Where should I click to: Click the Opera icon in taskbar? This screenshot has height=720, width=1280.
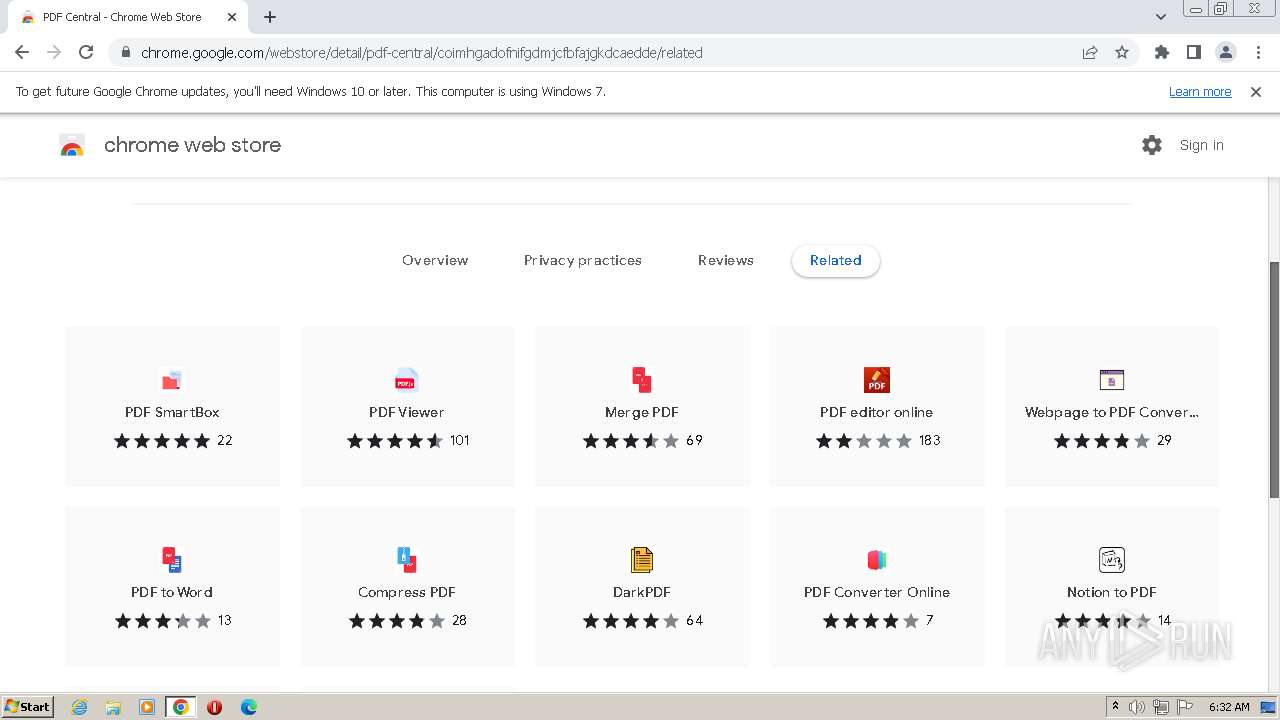(215, 707)
